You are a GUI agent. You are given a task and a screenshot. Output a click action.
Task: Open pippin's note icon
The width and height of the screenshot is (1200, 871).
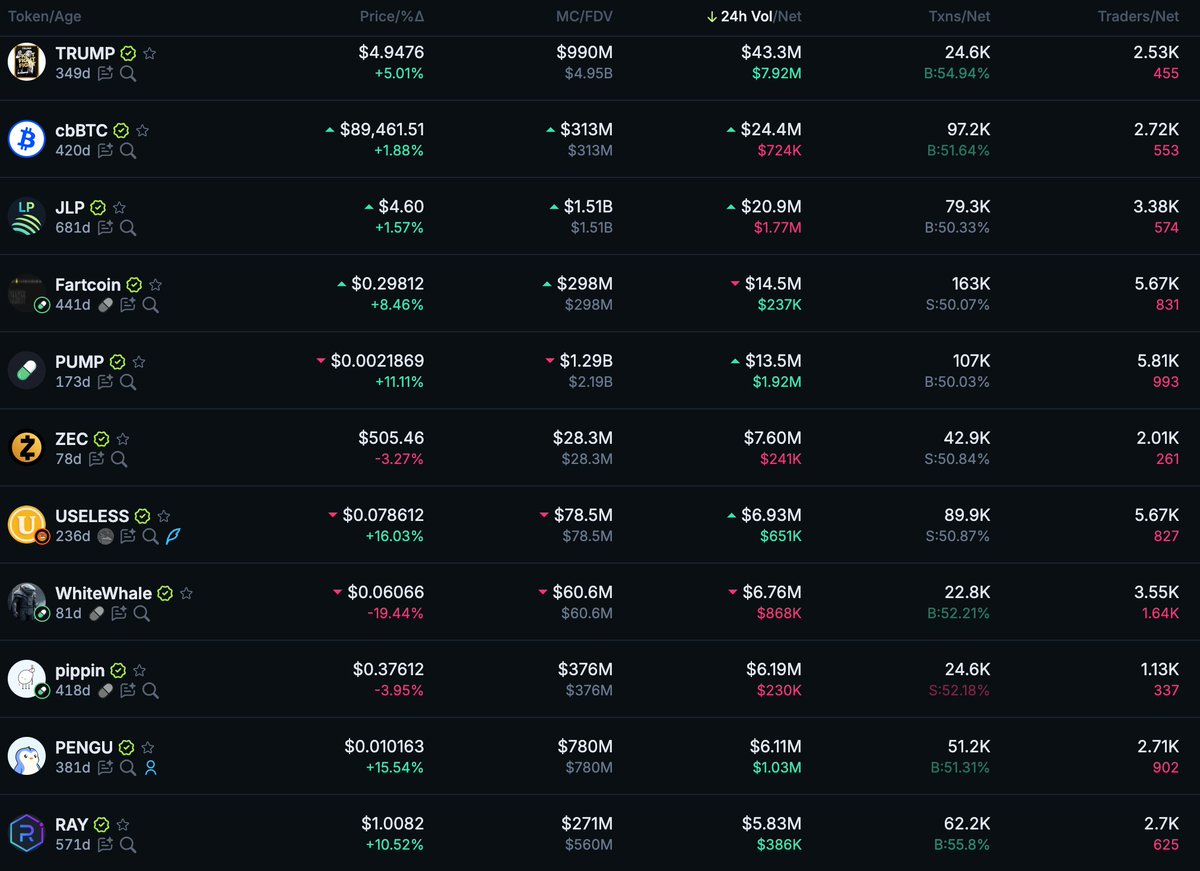[x=128, y=690]
